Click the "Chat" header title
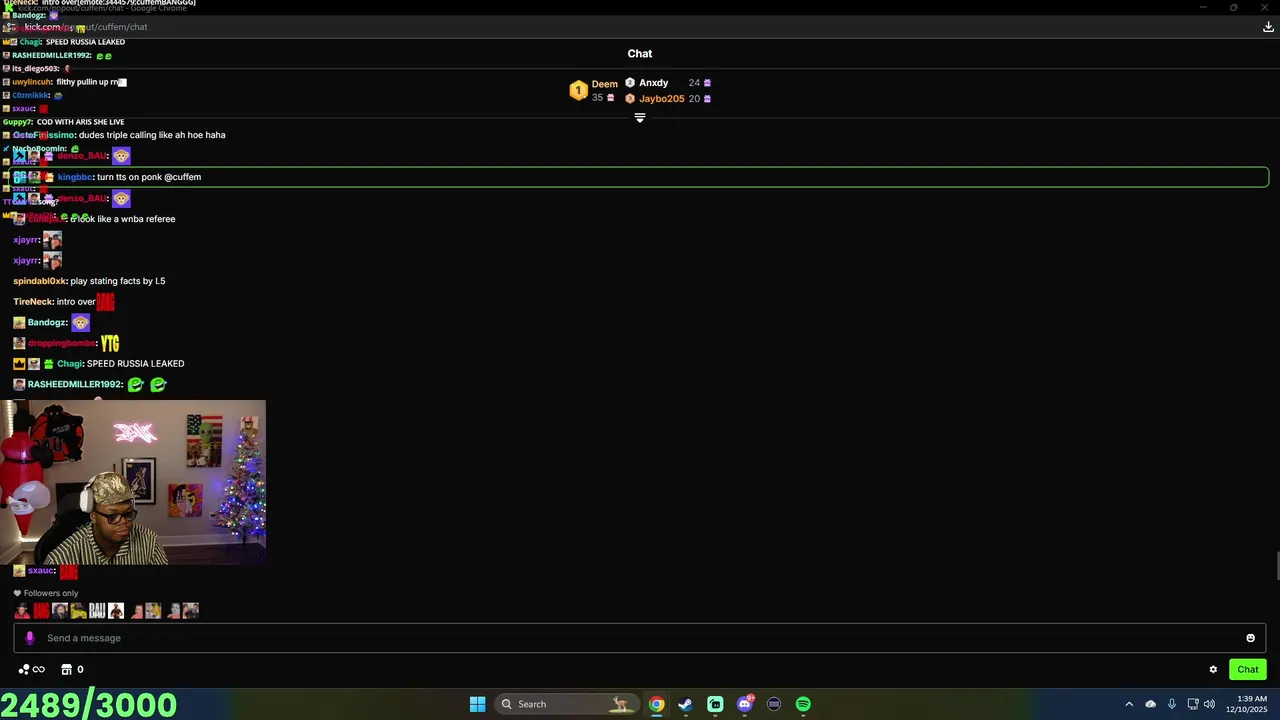The height and width of the screenshot is (720, 1280). click(640, 54)
